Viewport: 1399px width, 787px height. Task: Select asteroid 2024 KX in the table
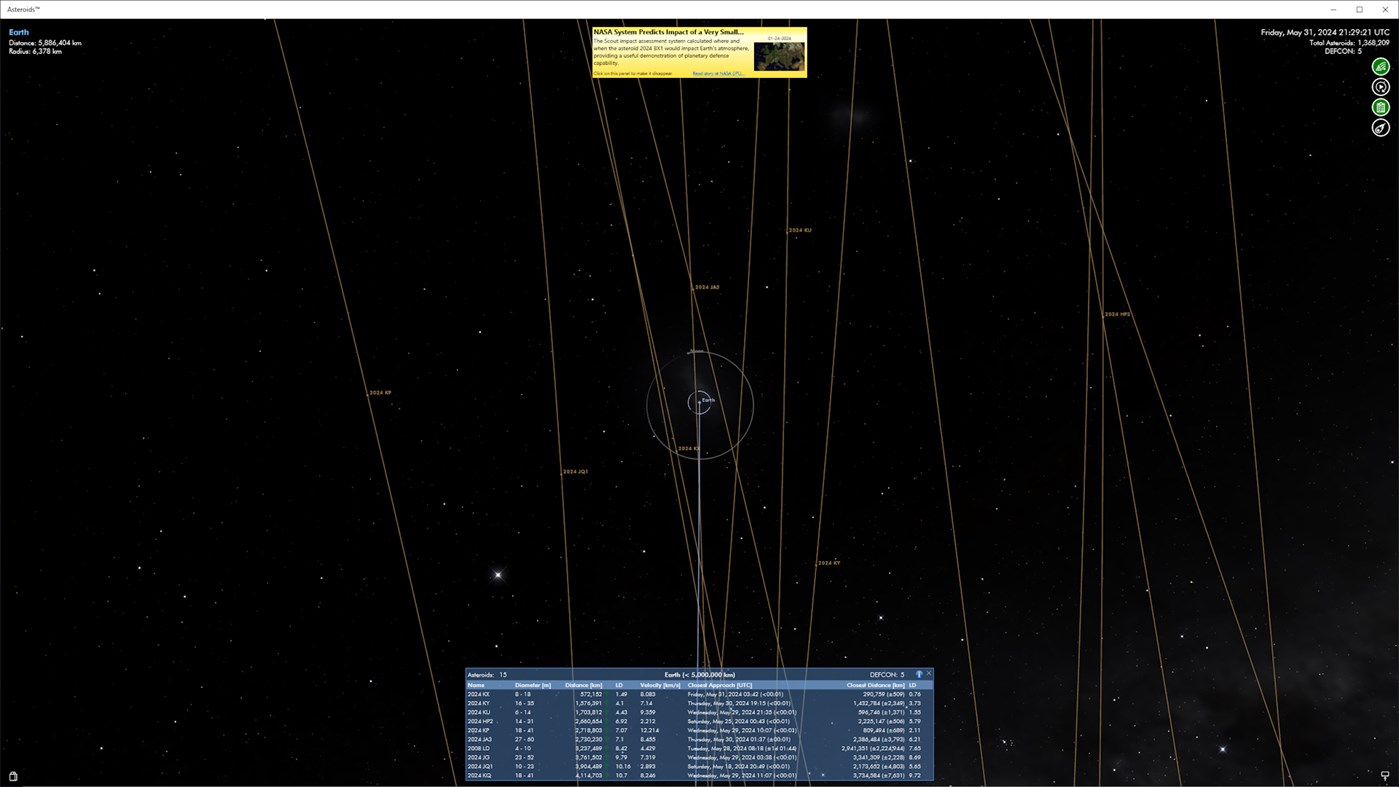click(x=477, y=693)
